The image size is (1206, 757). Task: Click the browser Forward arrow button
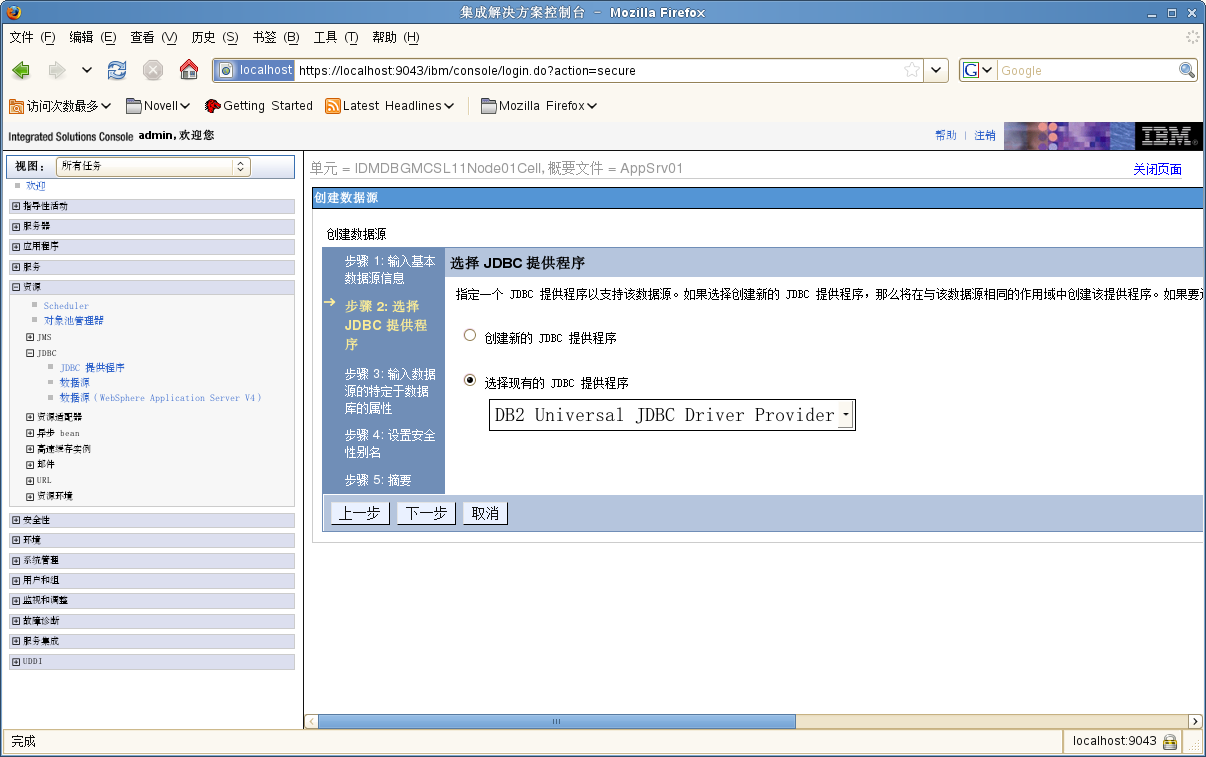coord(57,70)
